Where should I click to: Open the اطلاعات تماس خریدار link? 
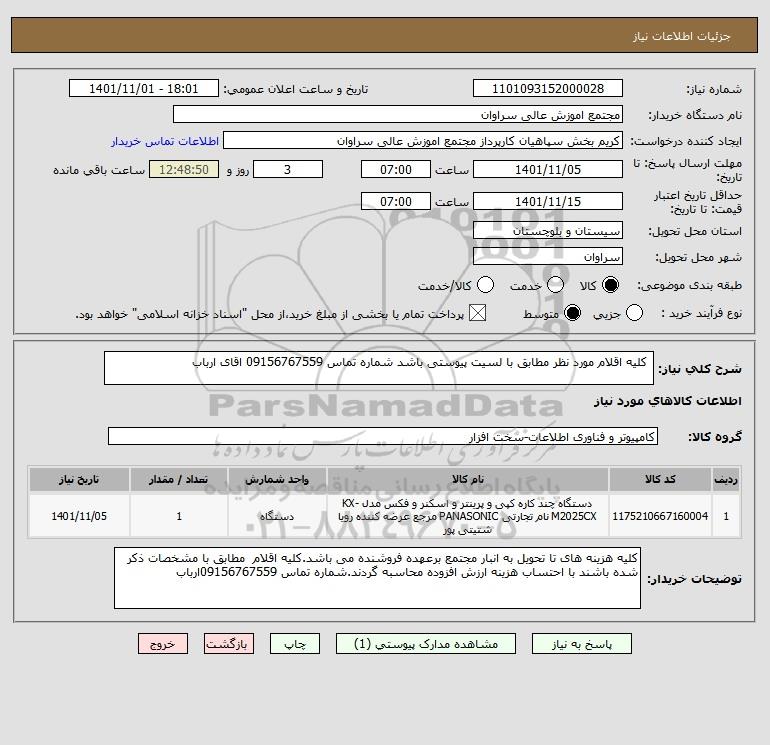[x=165, y=141]
